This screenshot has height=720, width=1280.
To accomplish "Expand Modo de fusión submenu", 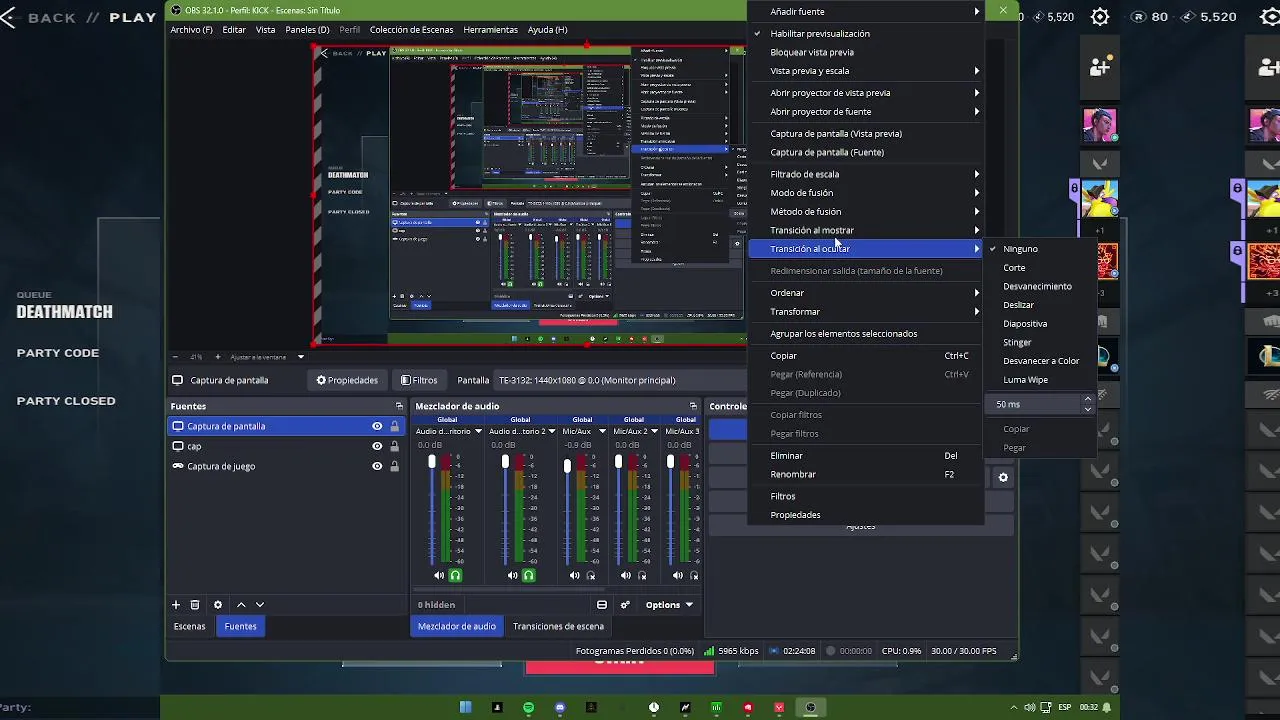I will pyautogui.click(x=866, y=193).
